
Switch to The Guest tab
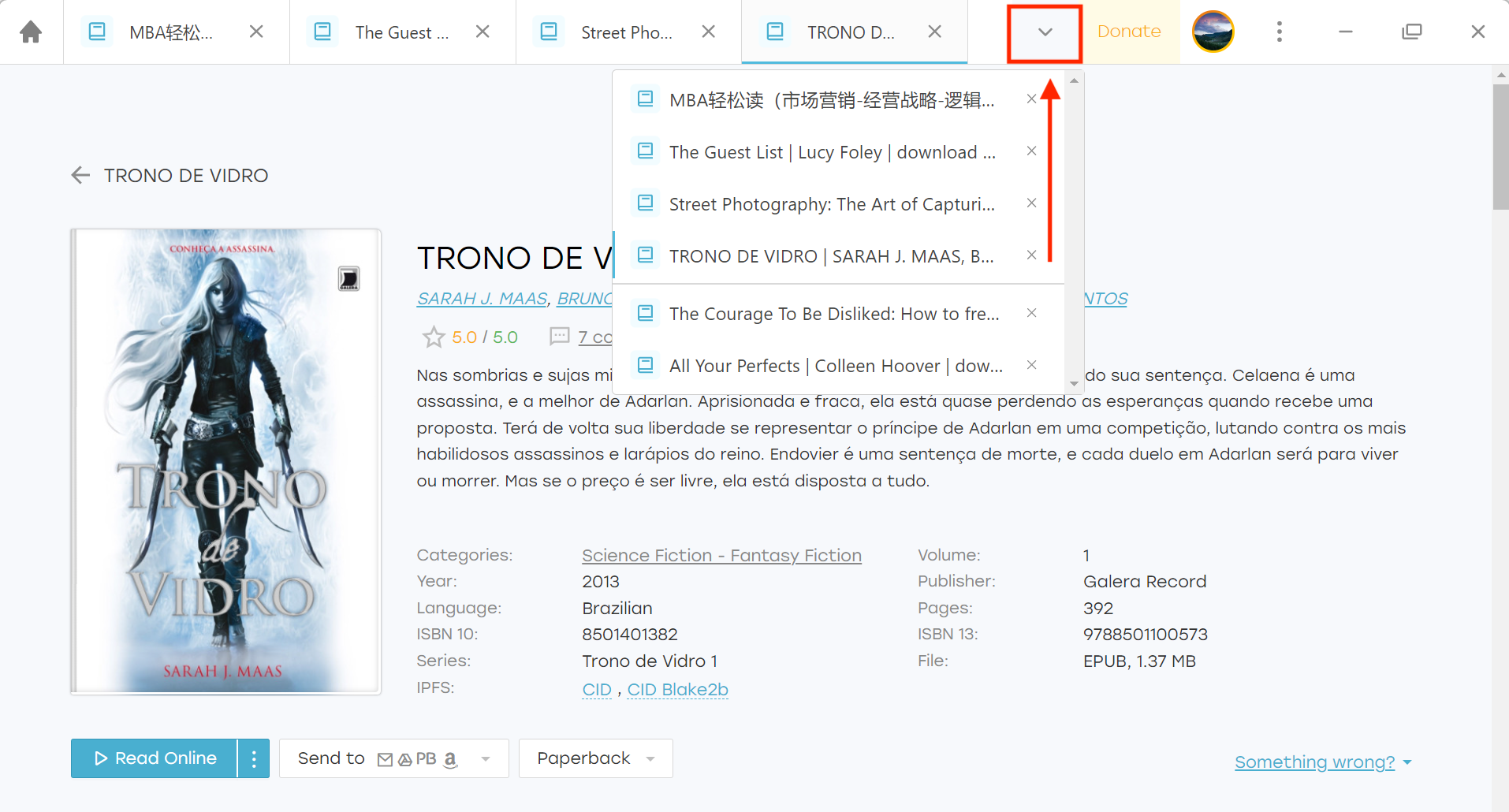[402, 32]
